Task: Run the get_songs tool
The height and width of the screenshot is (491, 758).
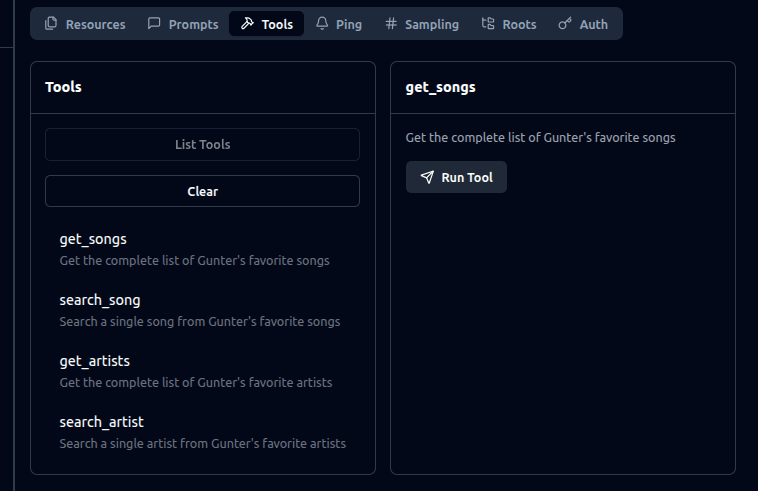Action: 457,177
